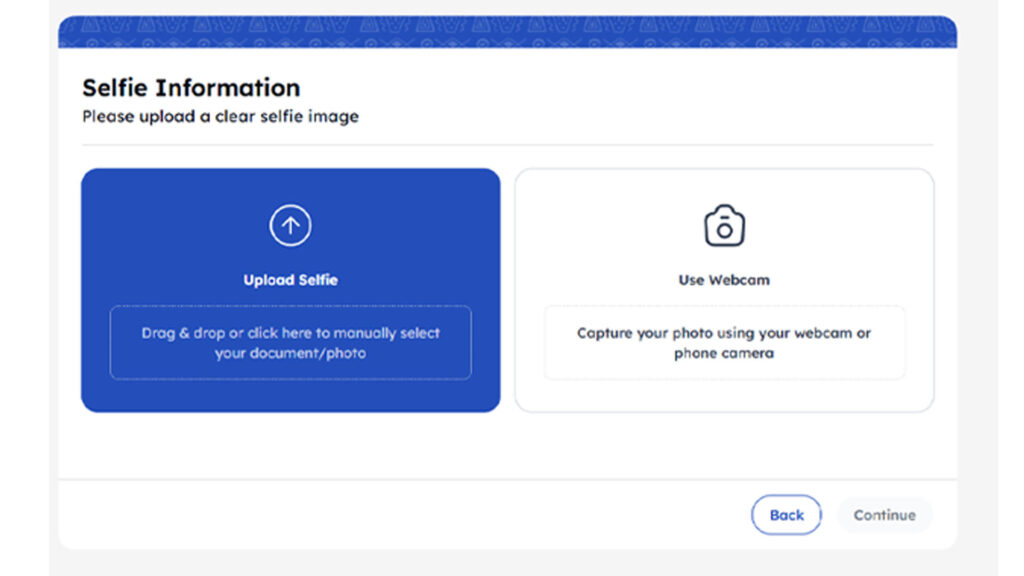Click the 'Please upload a clear selfie image' text
The image size is (1024, 576).
pos(220,116)
